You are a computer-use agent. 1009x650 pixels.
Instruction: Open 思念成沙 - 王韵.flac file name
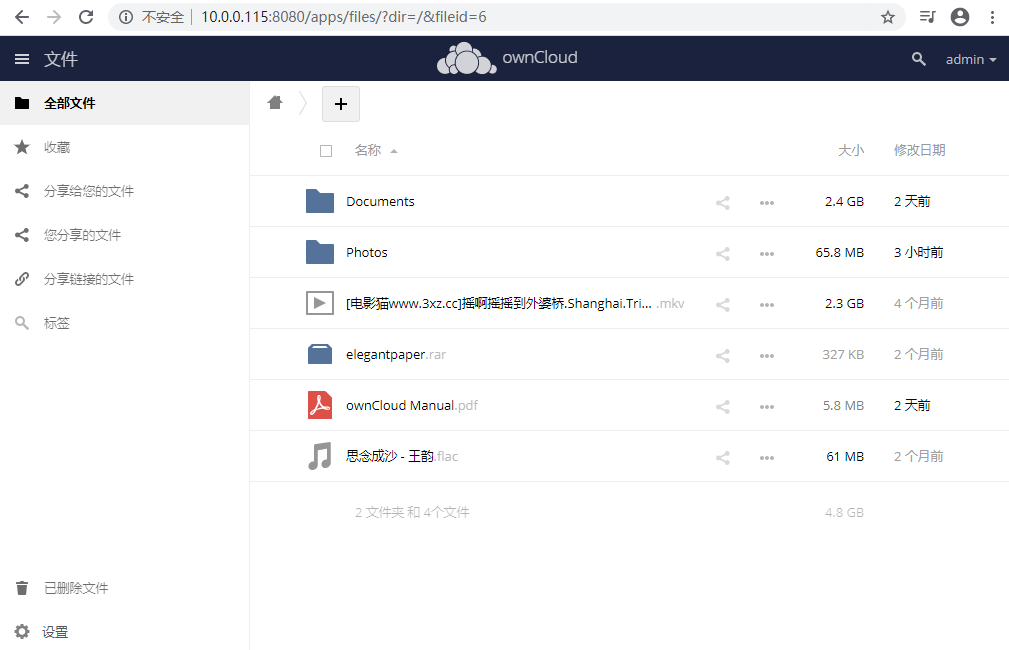click(x=402, y=456)
